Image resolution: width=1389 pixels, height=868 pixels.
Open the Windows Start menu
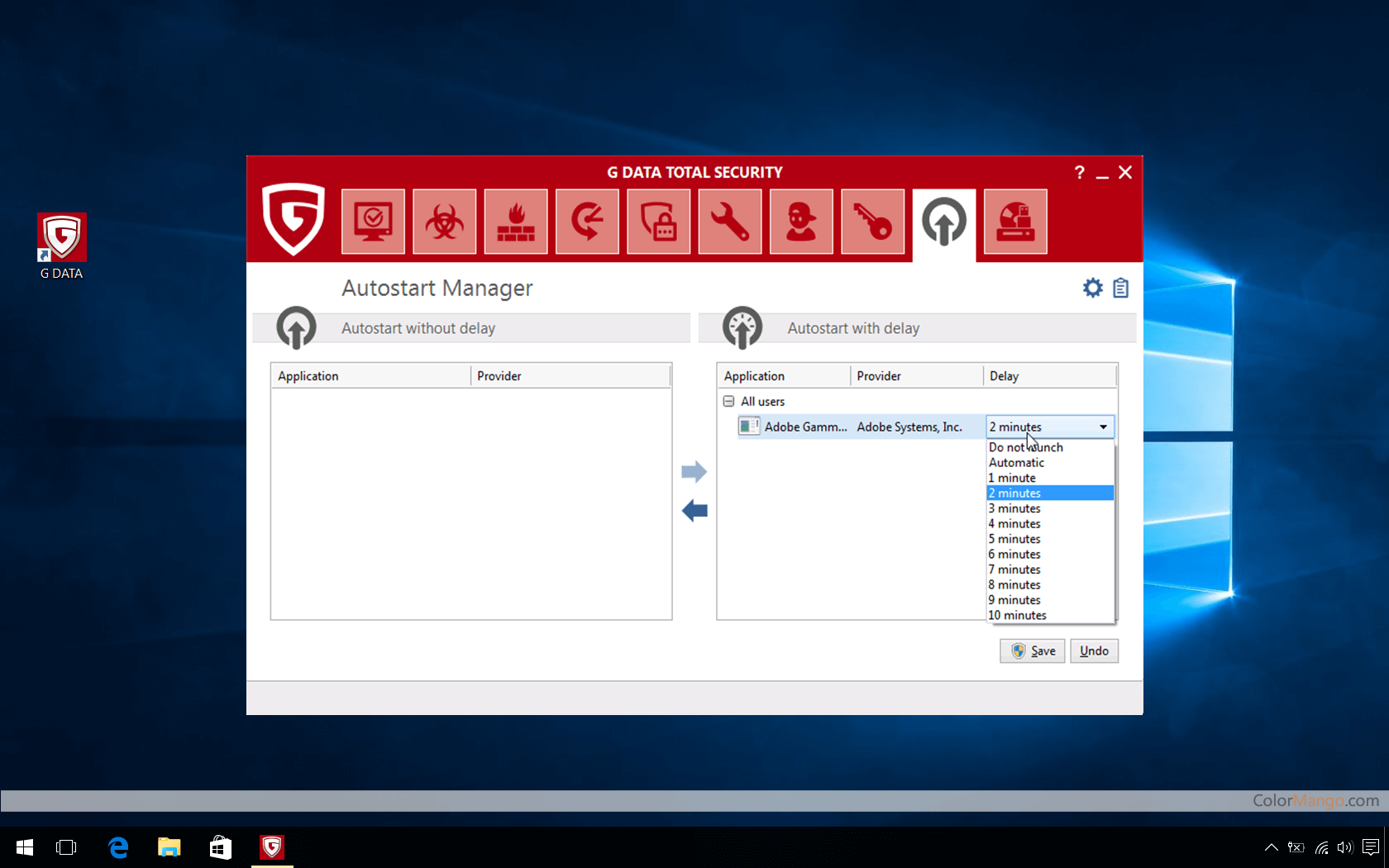25,847
